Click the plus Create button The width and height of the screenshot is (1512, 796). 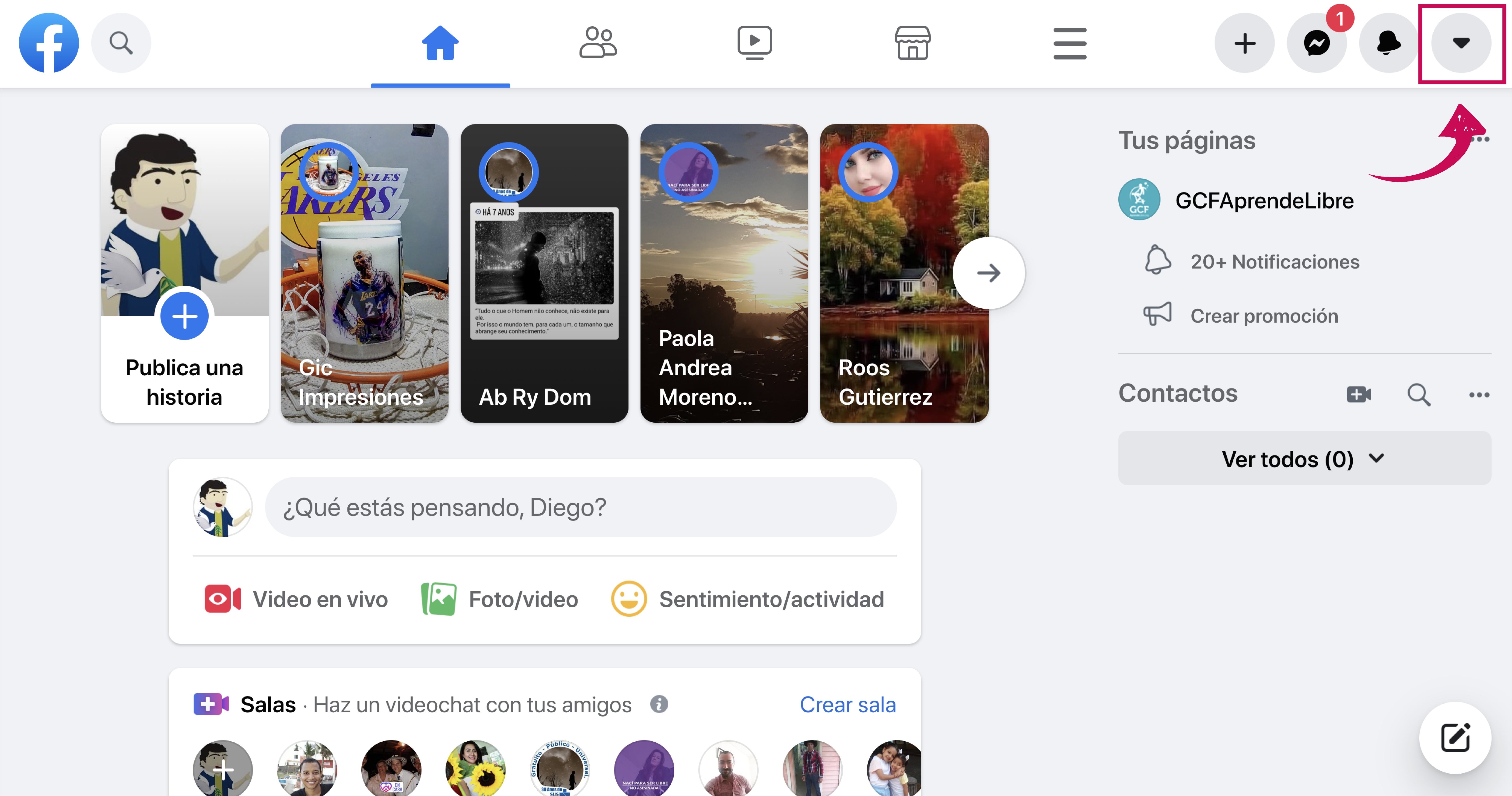point(1244,43)
